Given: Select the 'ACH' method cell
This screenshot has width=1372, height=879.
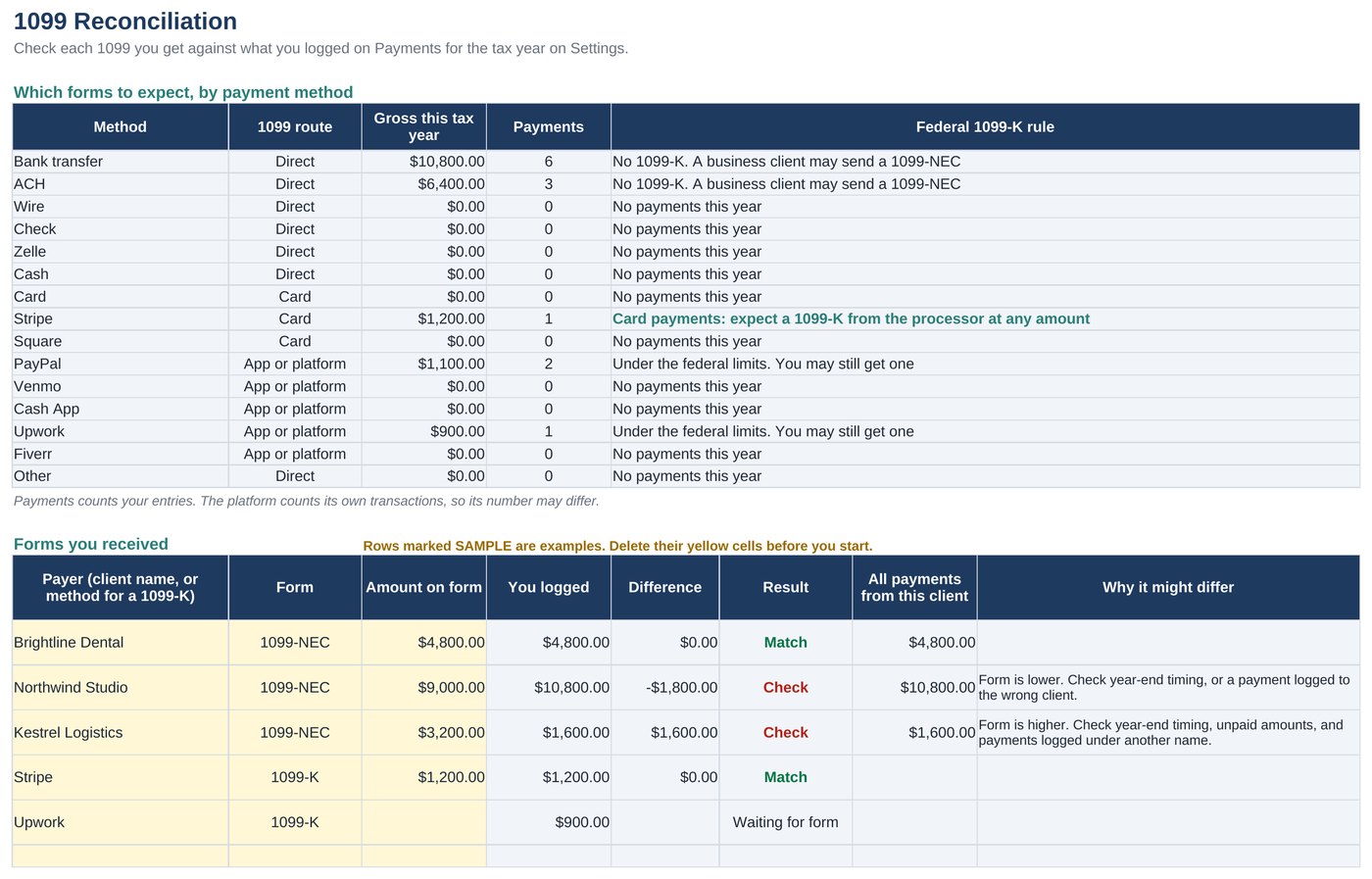Looking at the screenshot, I should 121,184.
